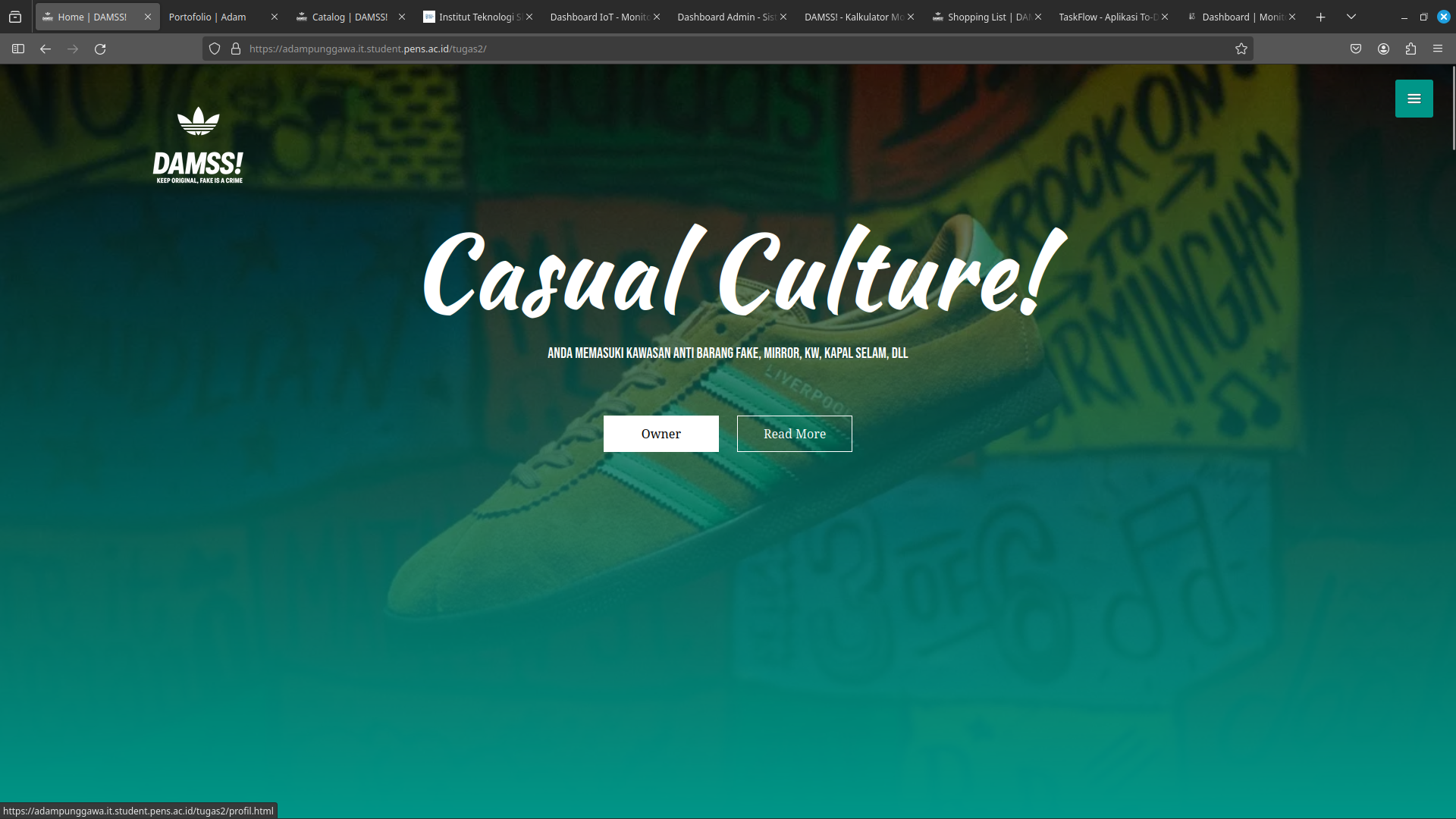Open the list all tabs dropdown
The width and height of the screenshot is (1456, 819).
point(1351,16)
